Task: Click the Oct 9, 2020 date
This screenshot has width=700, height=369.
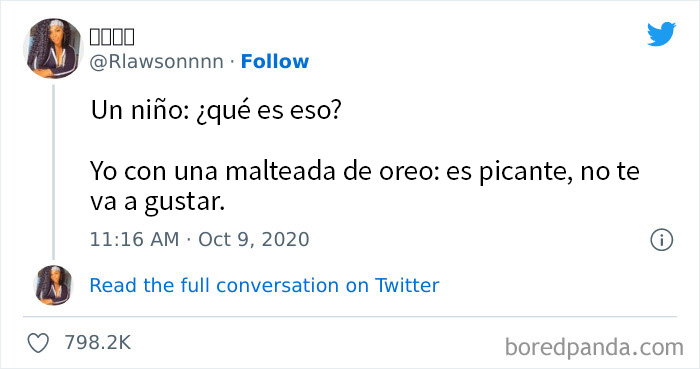Action: [254, 240]
